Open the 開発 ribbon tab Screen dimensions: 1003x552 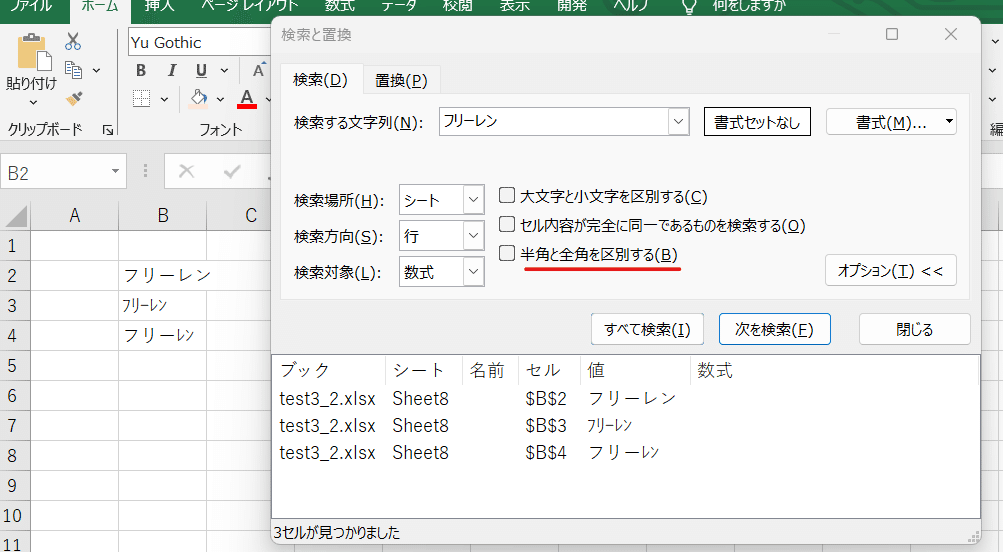(x=572, y=6)
